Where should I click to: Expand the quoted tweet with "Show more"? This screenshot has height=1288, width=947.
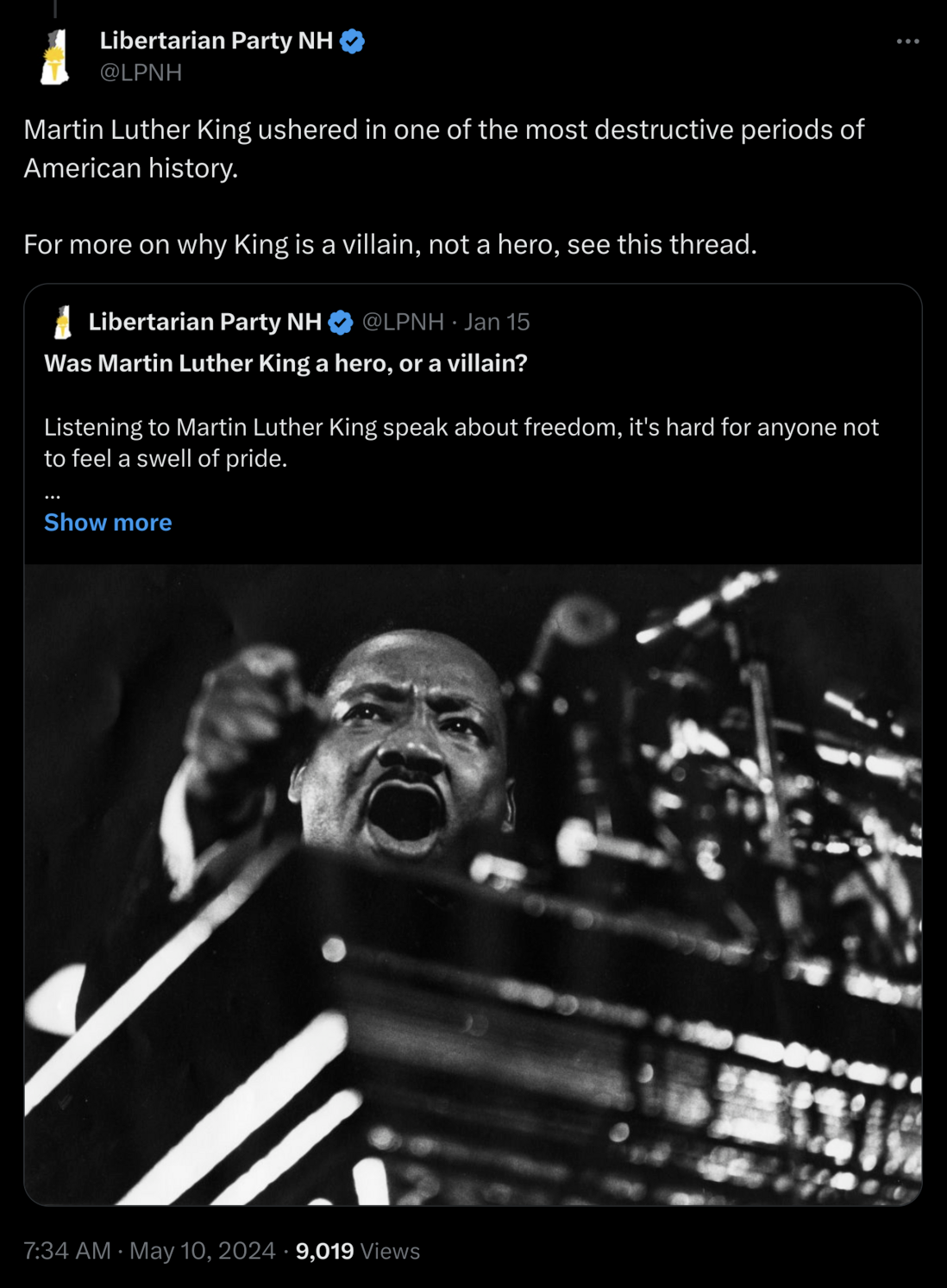click(x=108, y=522)
